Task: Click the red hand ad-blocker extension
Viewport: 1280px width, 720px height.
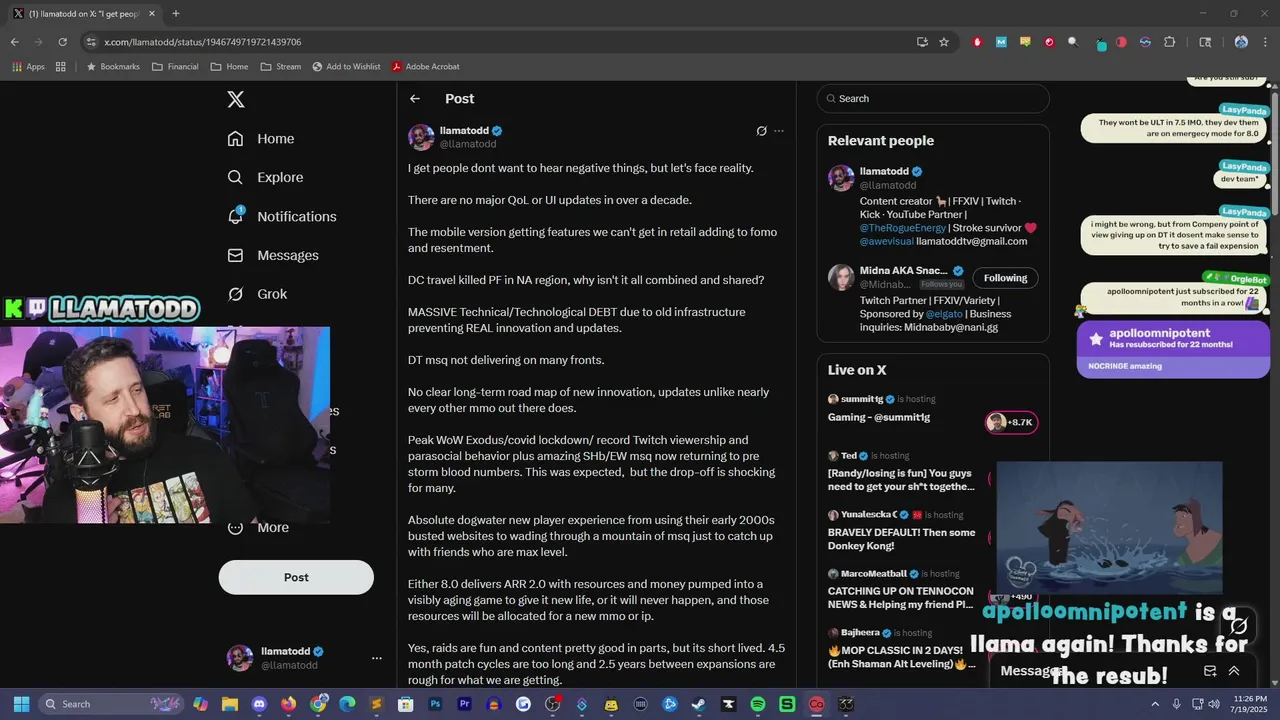Action: click(977, 42)
